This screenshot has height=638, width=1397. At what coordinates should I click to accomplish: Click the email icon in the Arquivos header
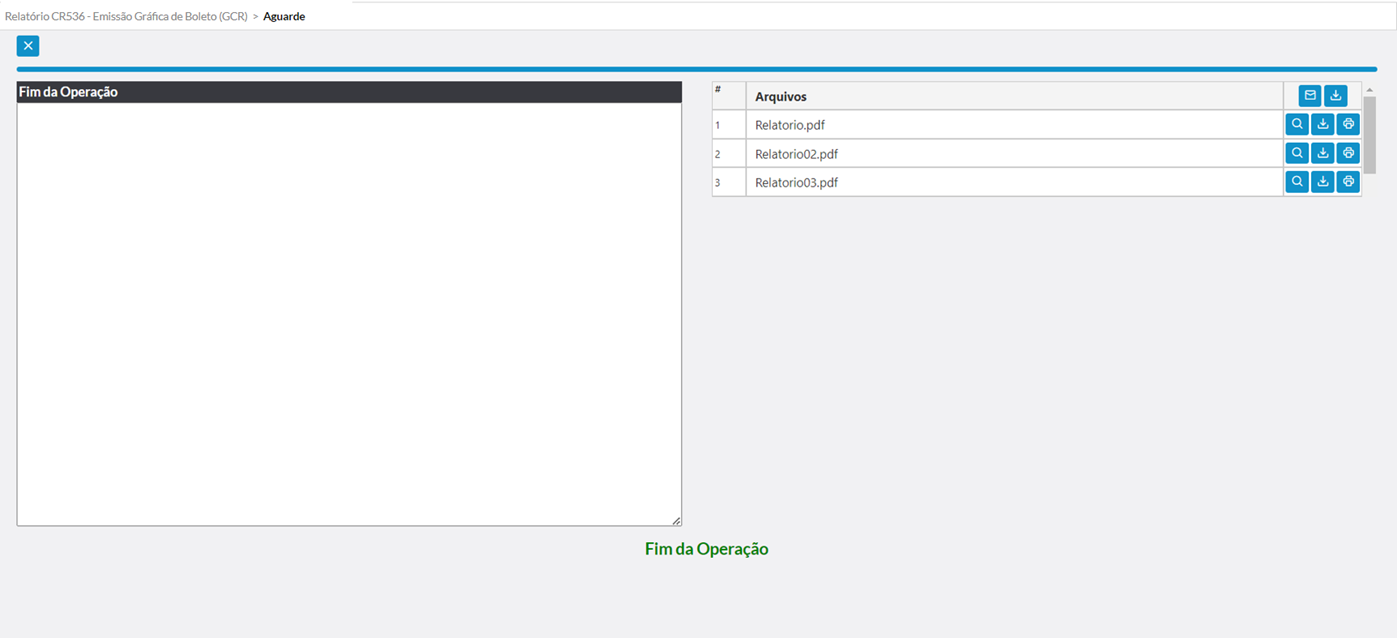pyautogui.click(x=1310, y=96)
